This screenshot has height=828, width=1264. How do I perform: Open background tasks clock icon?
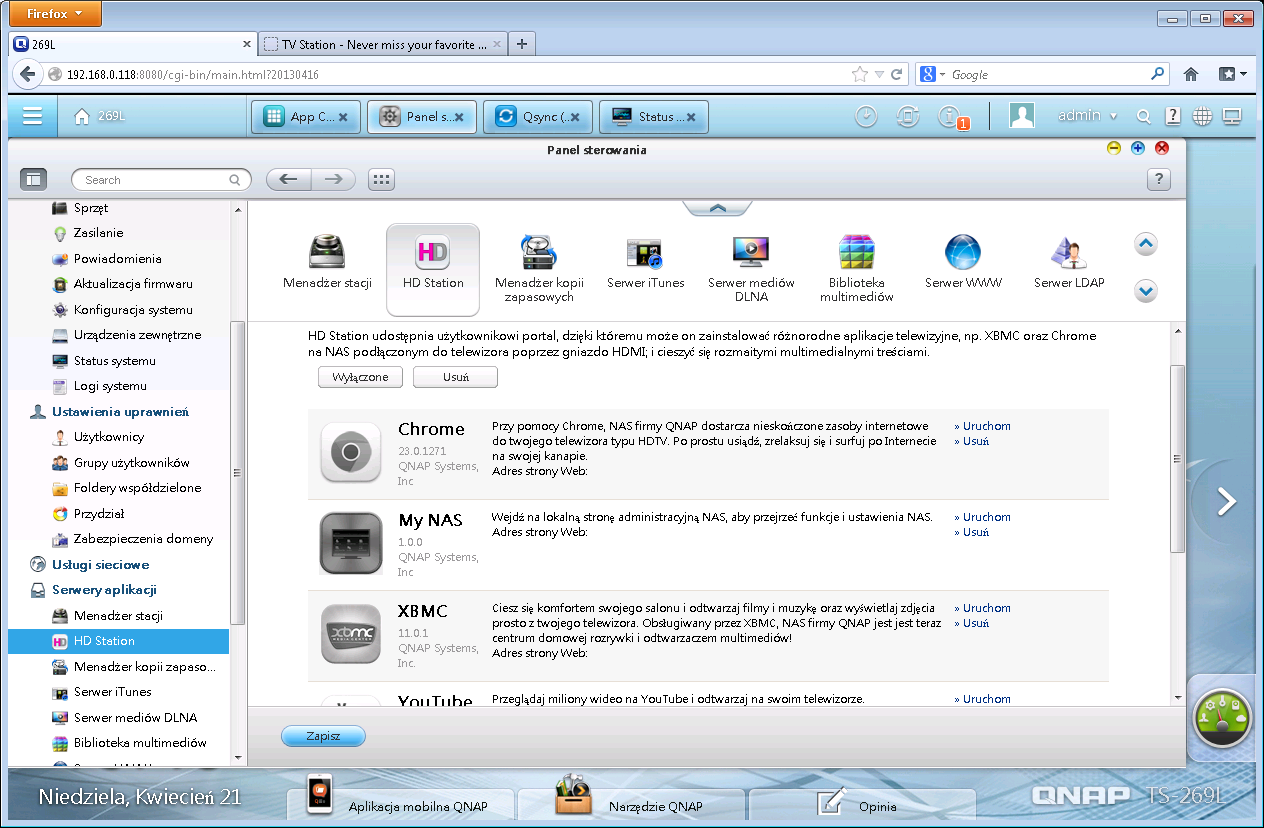[866, 116]
